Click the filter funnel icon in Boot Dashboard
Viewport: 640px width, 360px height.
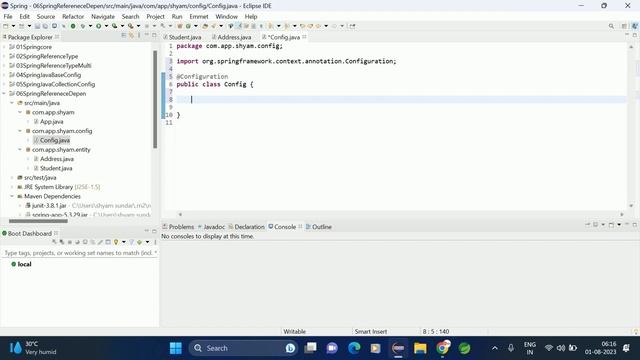coord(131,242)
